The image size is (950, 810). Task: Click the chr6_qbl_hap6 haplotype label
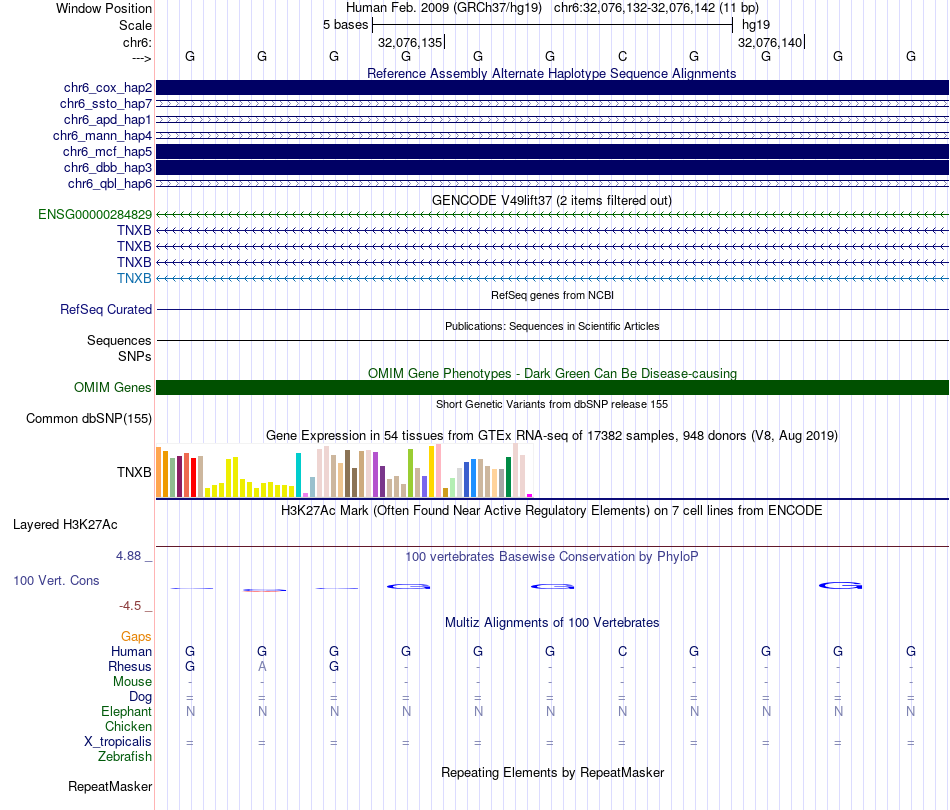[x=109, y=183]
